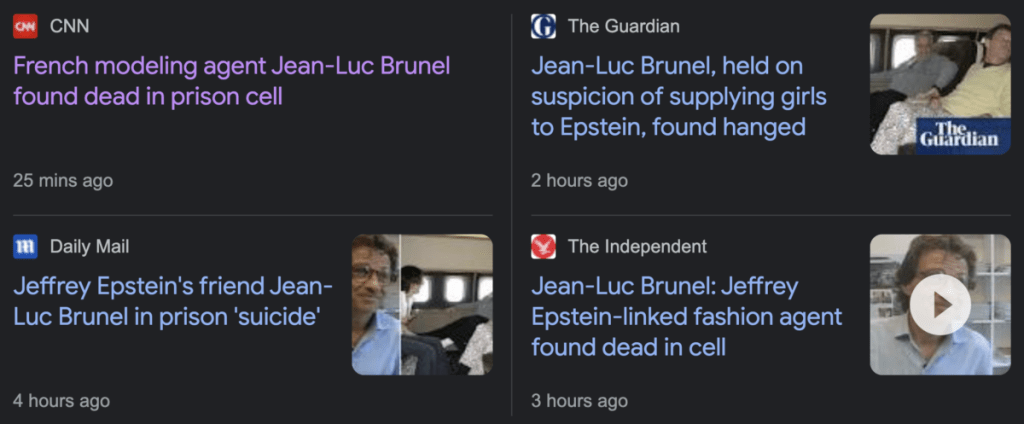This screenshot has height=424, width=1024.
Task: Click the CNN logo icon
Action: point(25,26)
